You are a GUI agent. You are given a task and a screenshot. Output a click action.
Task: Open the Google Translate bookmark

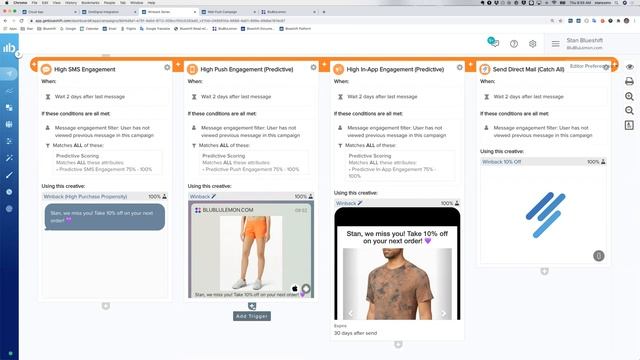click(155, 29)
